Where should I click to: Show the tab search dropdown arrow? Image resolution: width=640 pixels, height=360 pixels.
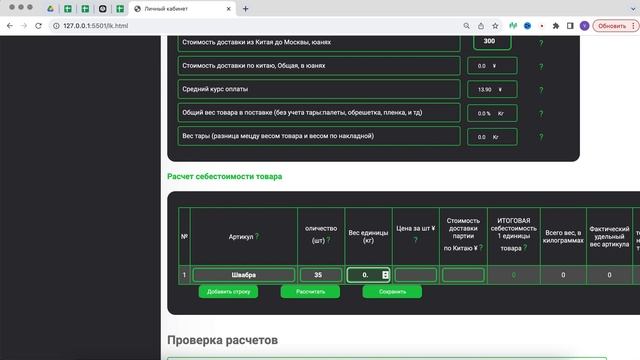point(633,9)
